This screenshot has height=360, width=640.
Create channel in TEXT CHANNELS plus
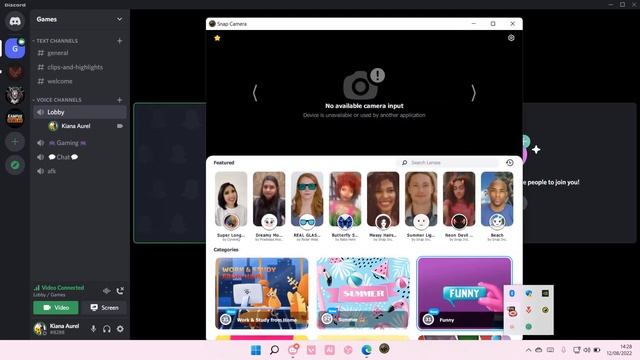(120, 41)
